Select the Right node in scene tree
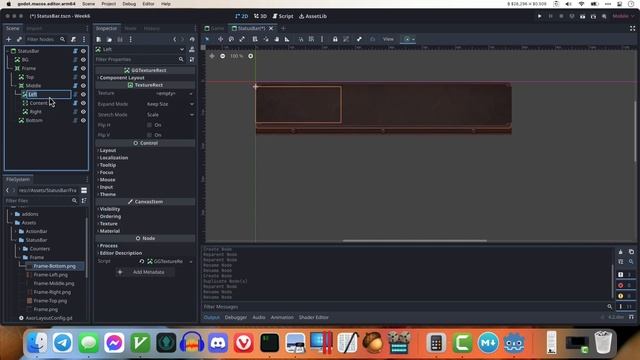The height and width of the screenshot is (360, 640). pyautogui.click(x=36, y=112)
